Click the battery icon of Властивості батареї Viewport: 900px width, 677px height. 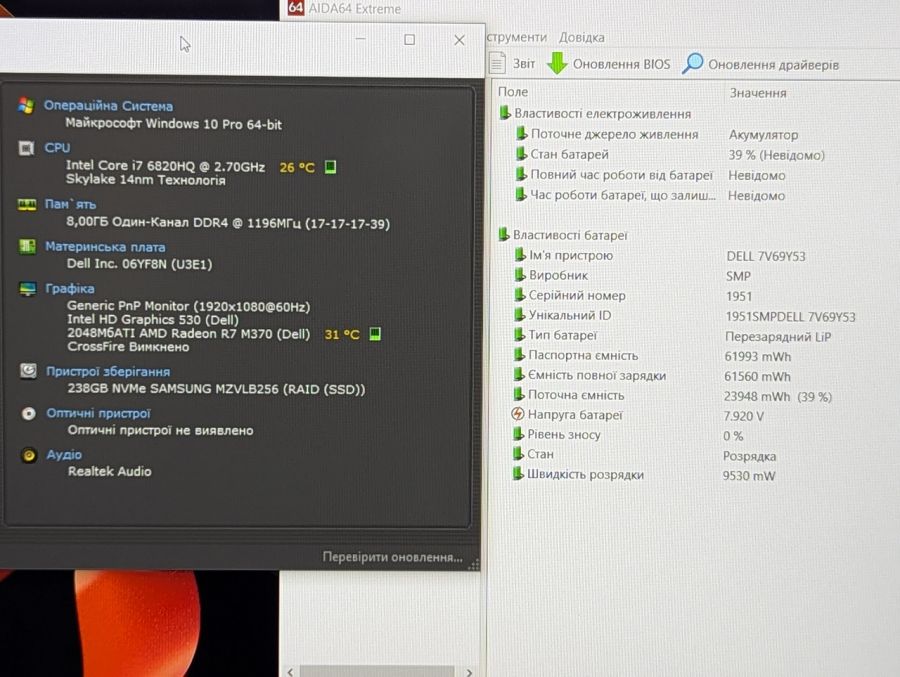coord(503,234)
